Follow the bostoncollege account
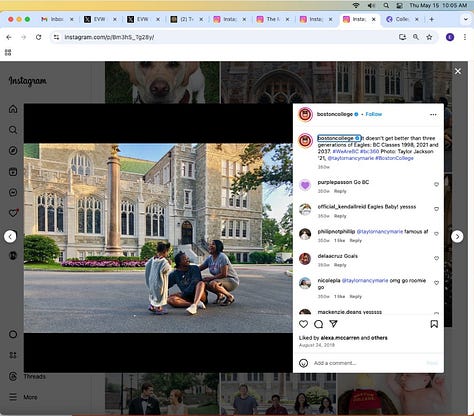 tap(374, 114)
